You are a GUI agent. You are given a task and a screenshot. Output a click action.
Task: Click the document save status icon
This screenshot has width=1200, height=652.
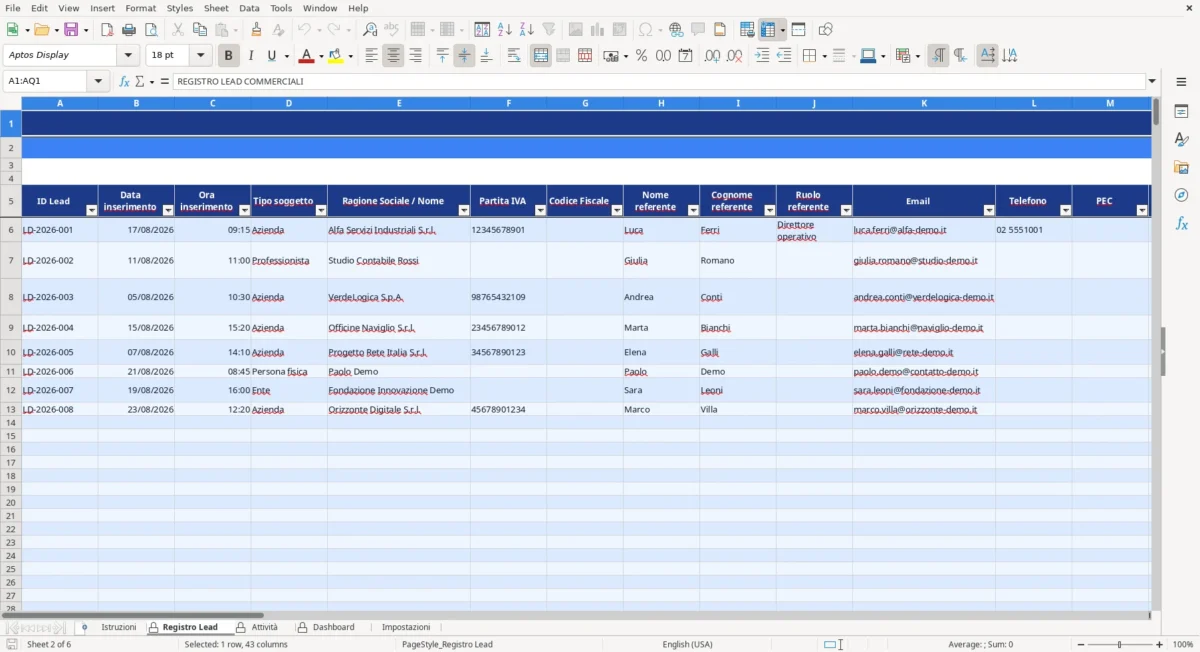point(12,644)
